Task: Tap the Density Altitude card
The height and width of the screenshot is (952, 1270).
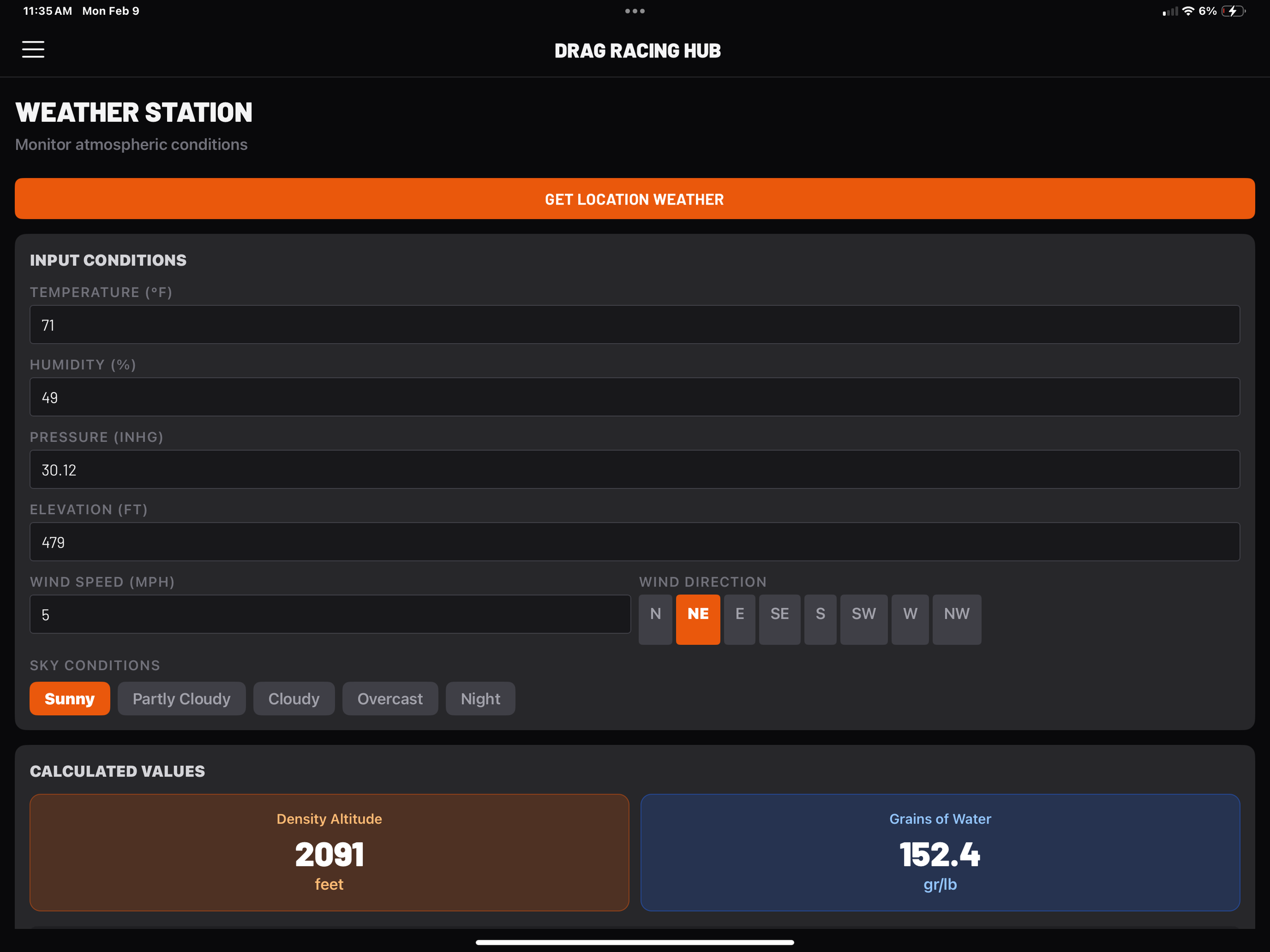Action: [x=329, y=852]
